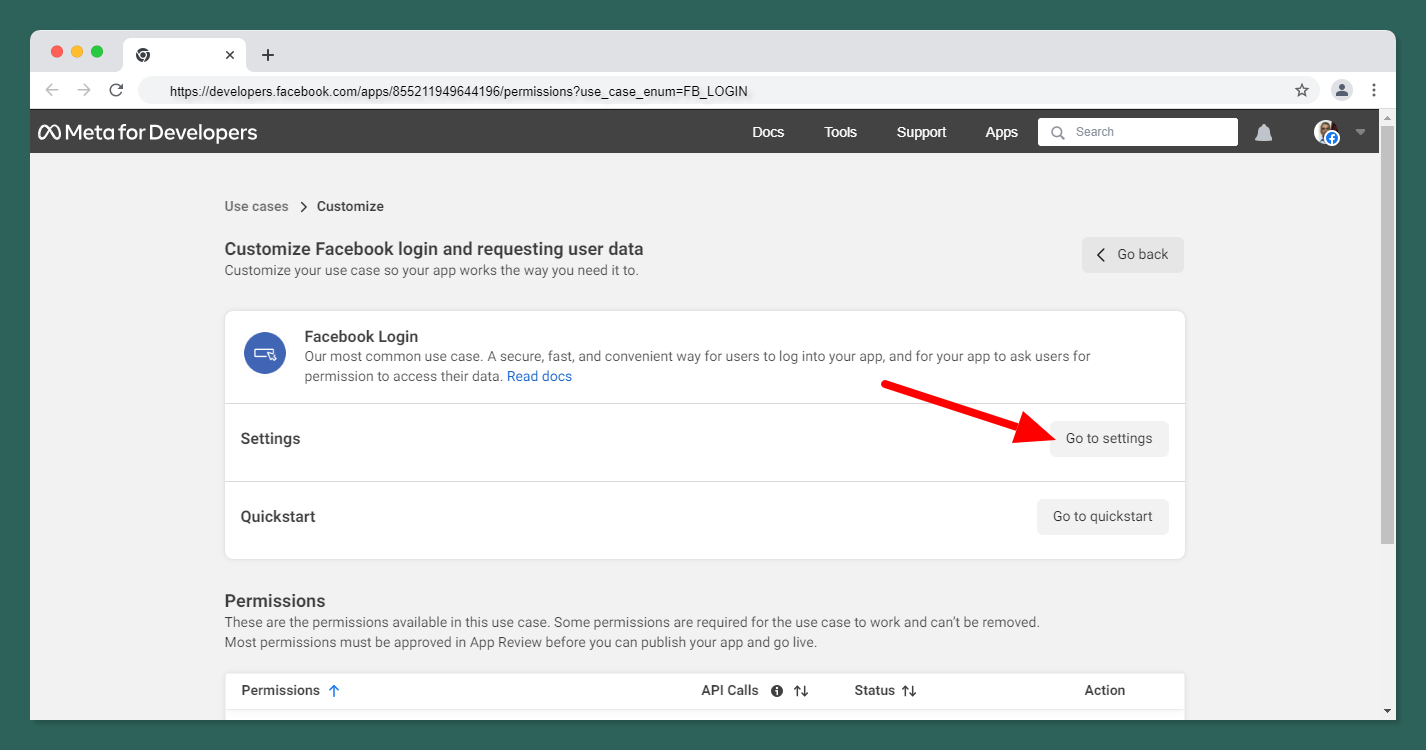The height and width of the screenshot is (750, 1426).
Task: Open the Docs menu
Action: click(768, 132)
